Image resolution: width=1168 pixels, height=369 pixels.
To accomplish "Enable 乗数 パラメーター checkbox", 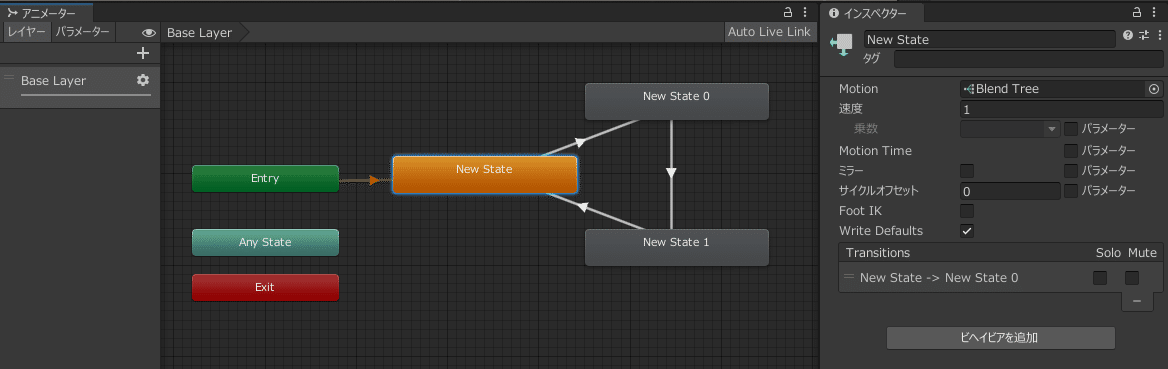I will (x=1071, y=130).
